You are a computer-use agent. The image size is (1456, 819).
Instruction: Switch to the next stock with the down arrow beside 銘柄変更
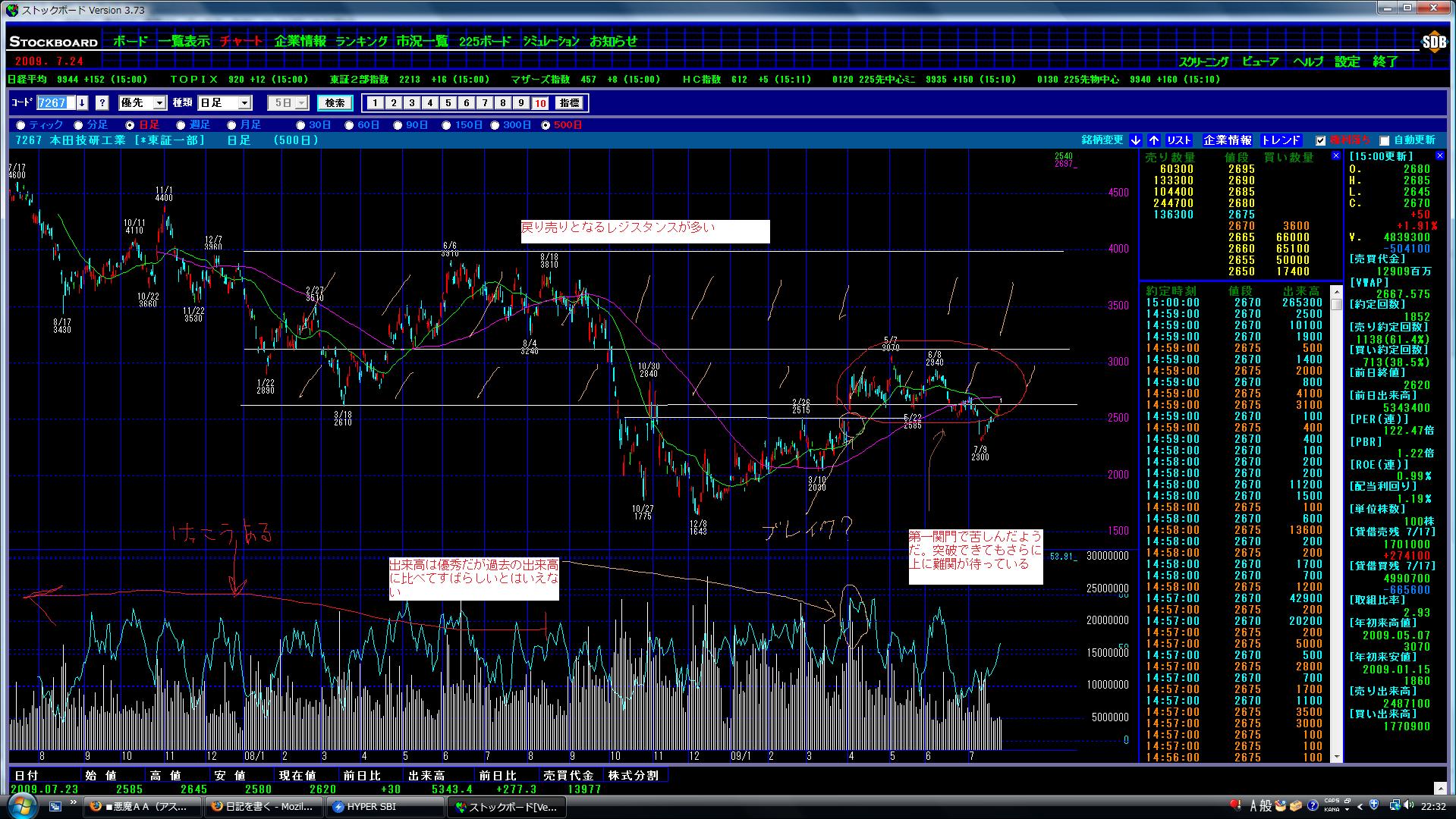click(1135, 140)
